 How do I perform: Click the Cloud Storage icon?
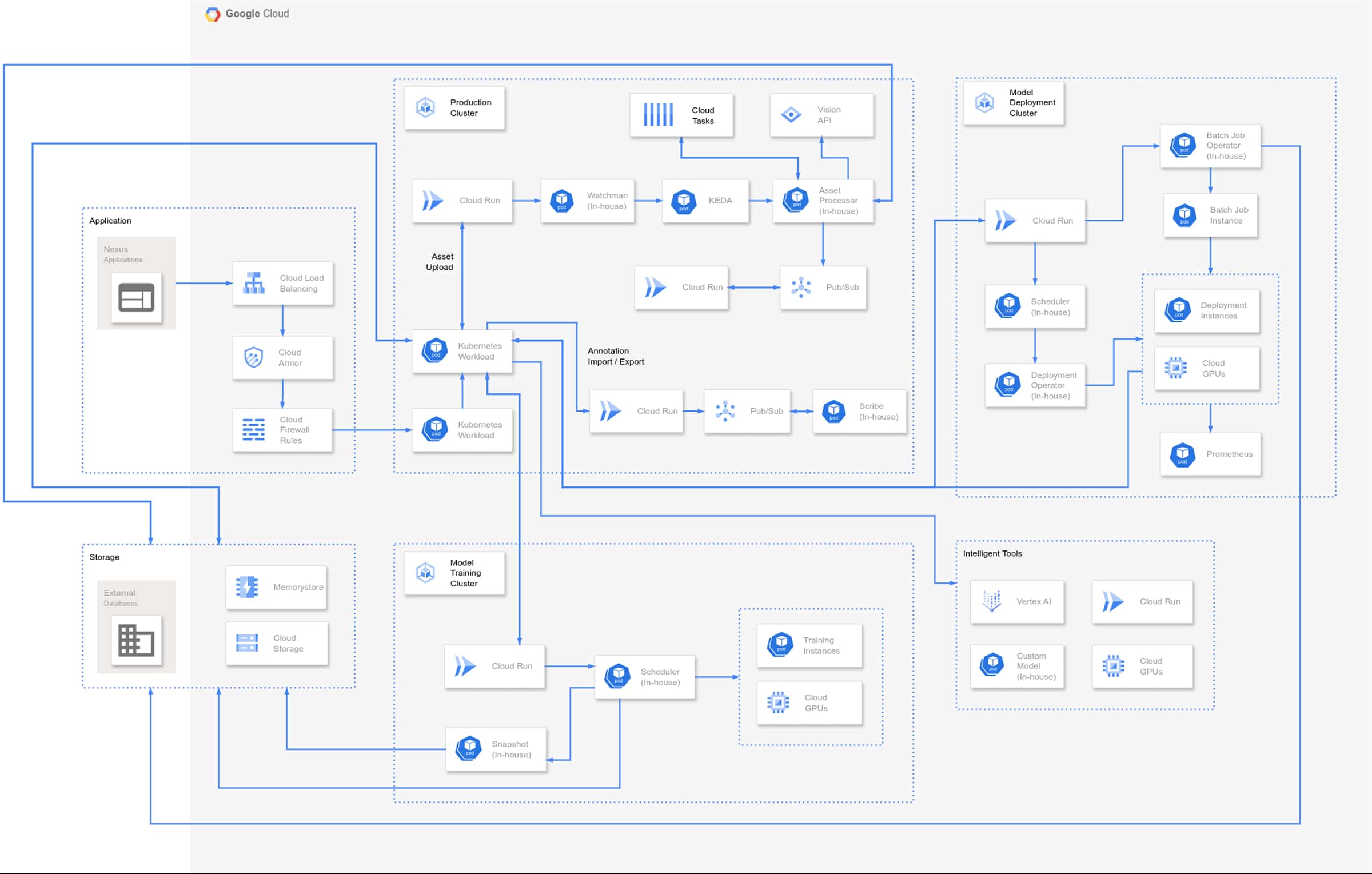(247, 643)
